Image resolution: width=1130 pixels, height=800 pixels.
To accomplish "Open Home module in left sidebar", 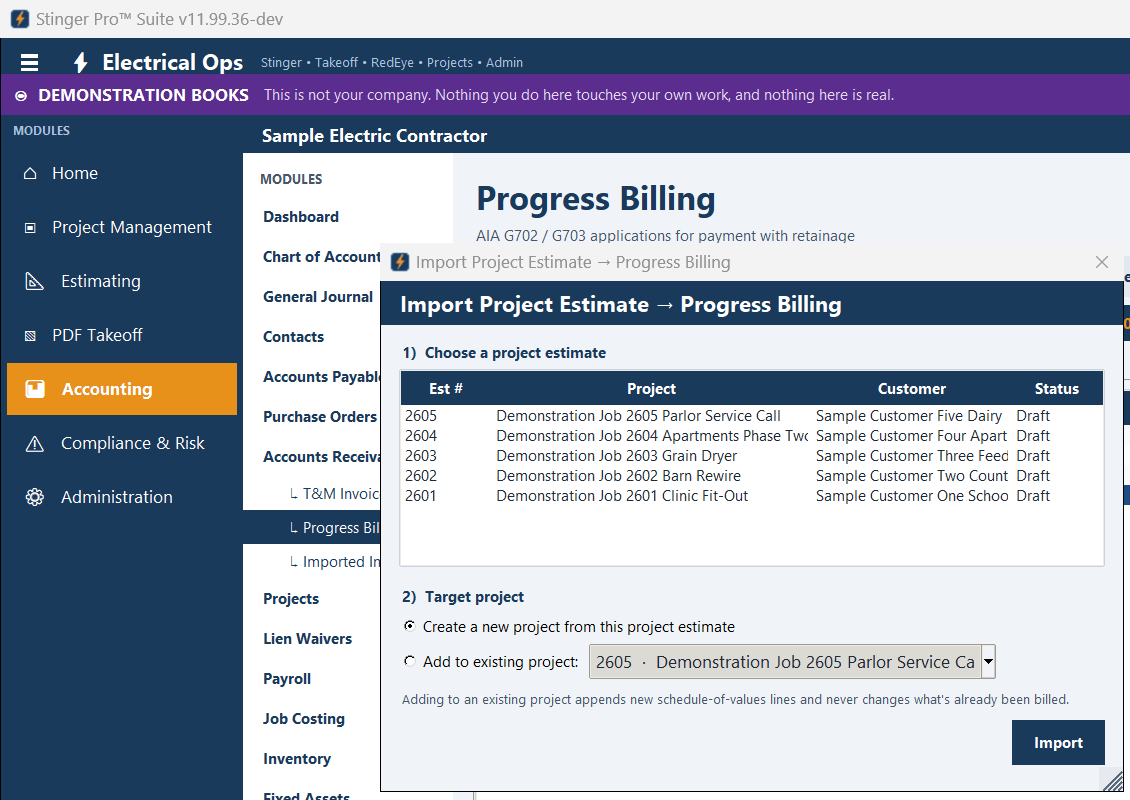I will pyautogui.click(x=122, y=174).
